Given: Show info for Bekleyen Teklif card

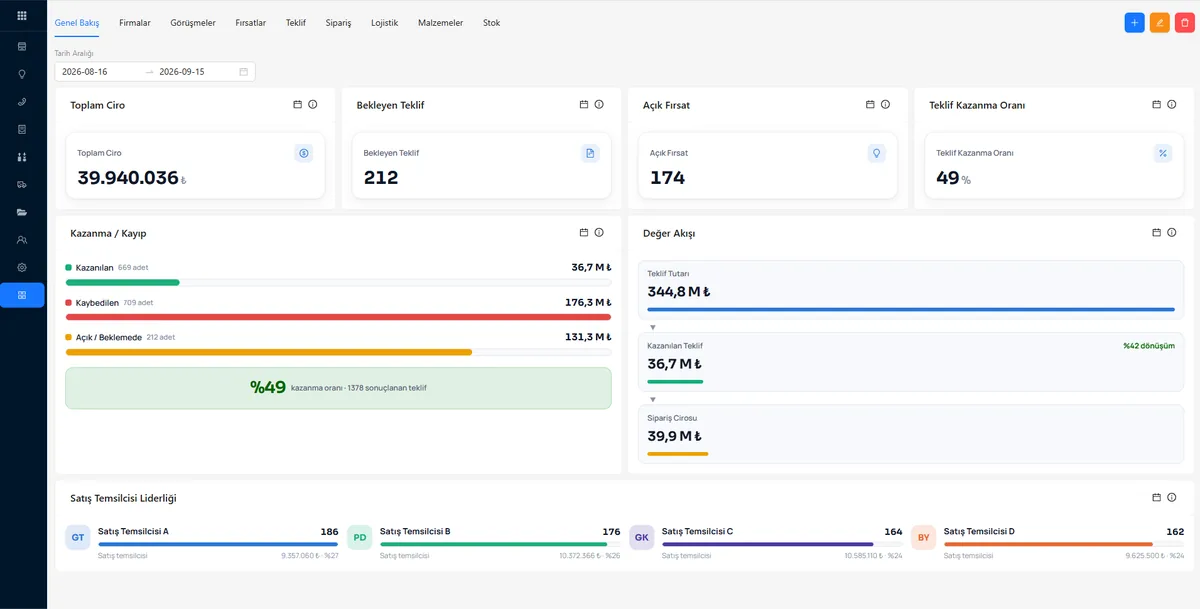Looking at the screenshot, I should coord(599,104).
